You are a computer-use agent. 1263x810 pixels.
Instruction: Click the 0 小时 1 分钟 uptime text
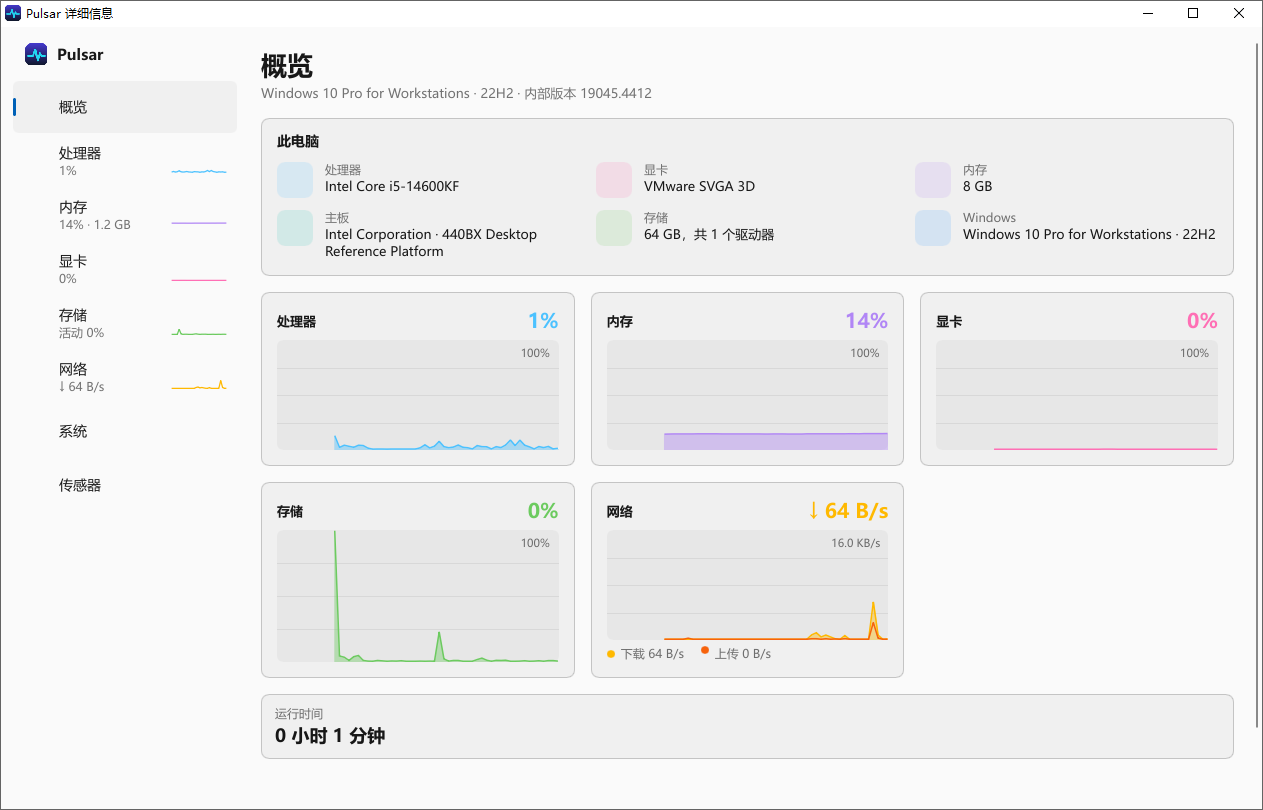click(330, 736)
